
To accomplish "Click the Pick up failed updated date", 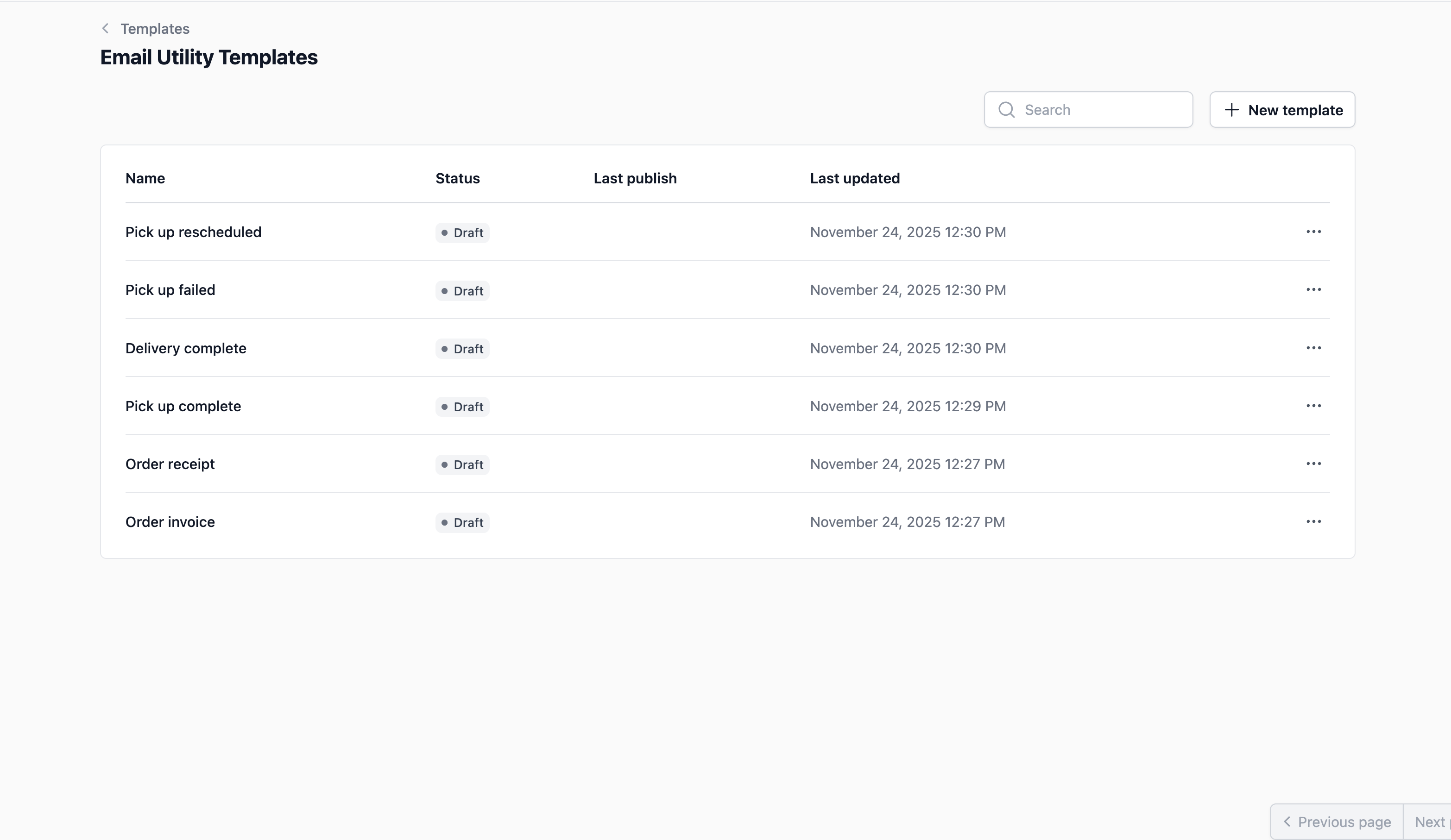I will click(908, 290).
